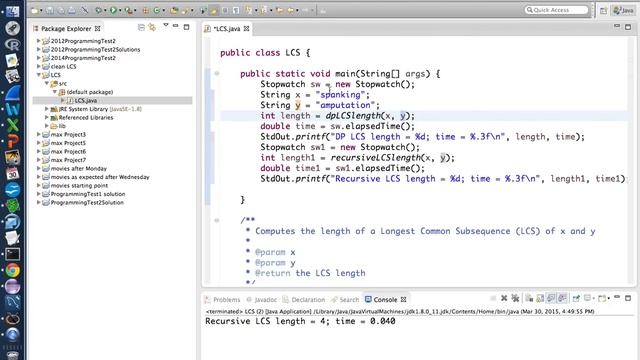Expand the Referenced Libraries node

click(x=47, y=118)
